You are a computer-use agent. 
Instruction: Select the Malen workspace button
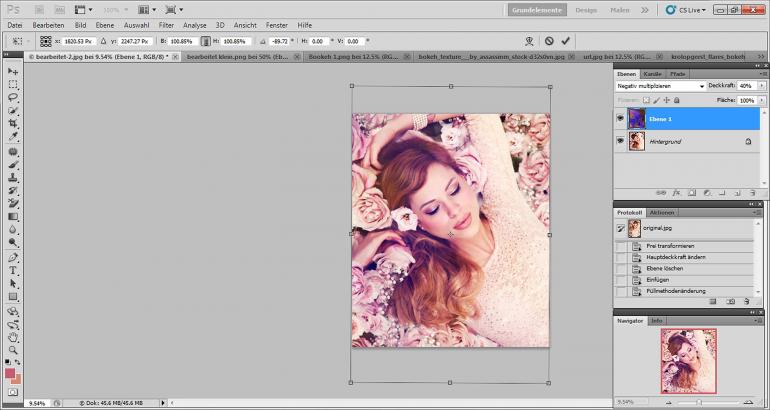point(620,10)
